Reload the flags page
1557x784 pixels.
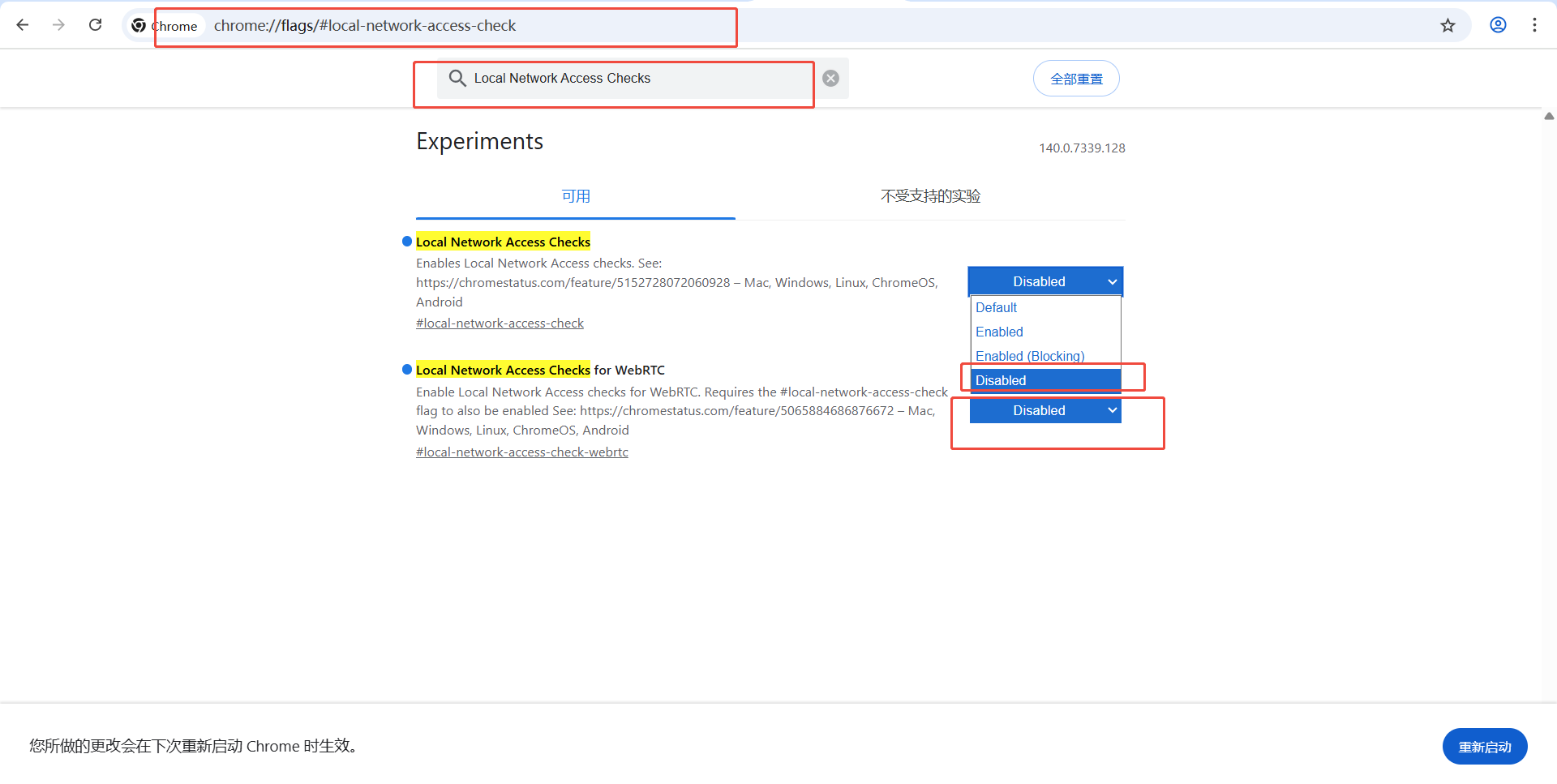95,25
